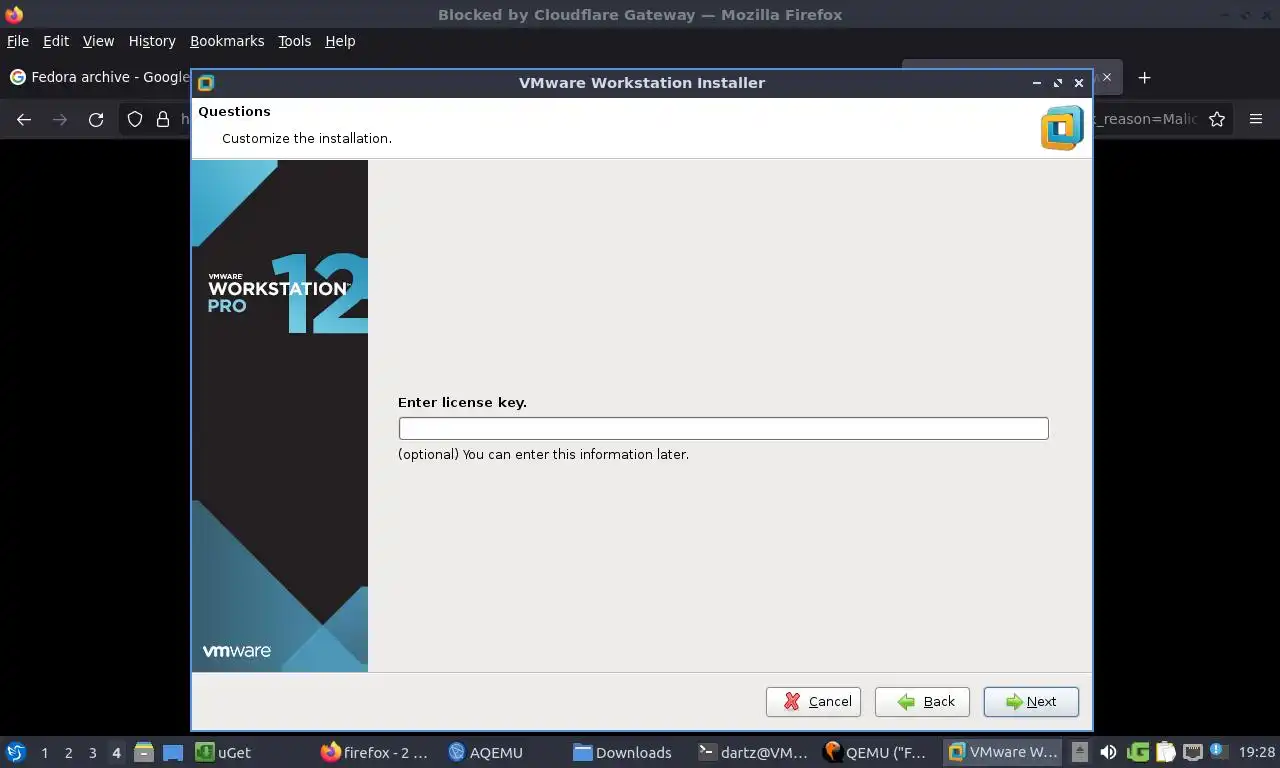
Task: Open the Firefox hamburger menu
Action: point(1256,119)
